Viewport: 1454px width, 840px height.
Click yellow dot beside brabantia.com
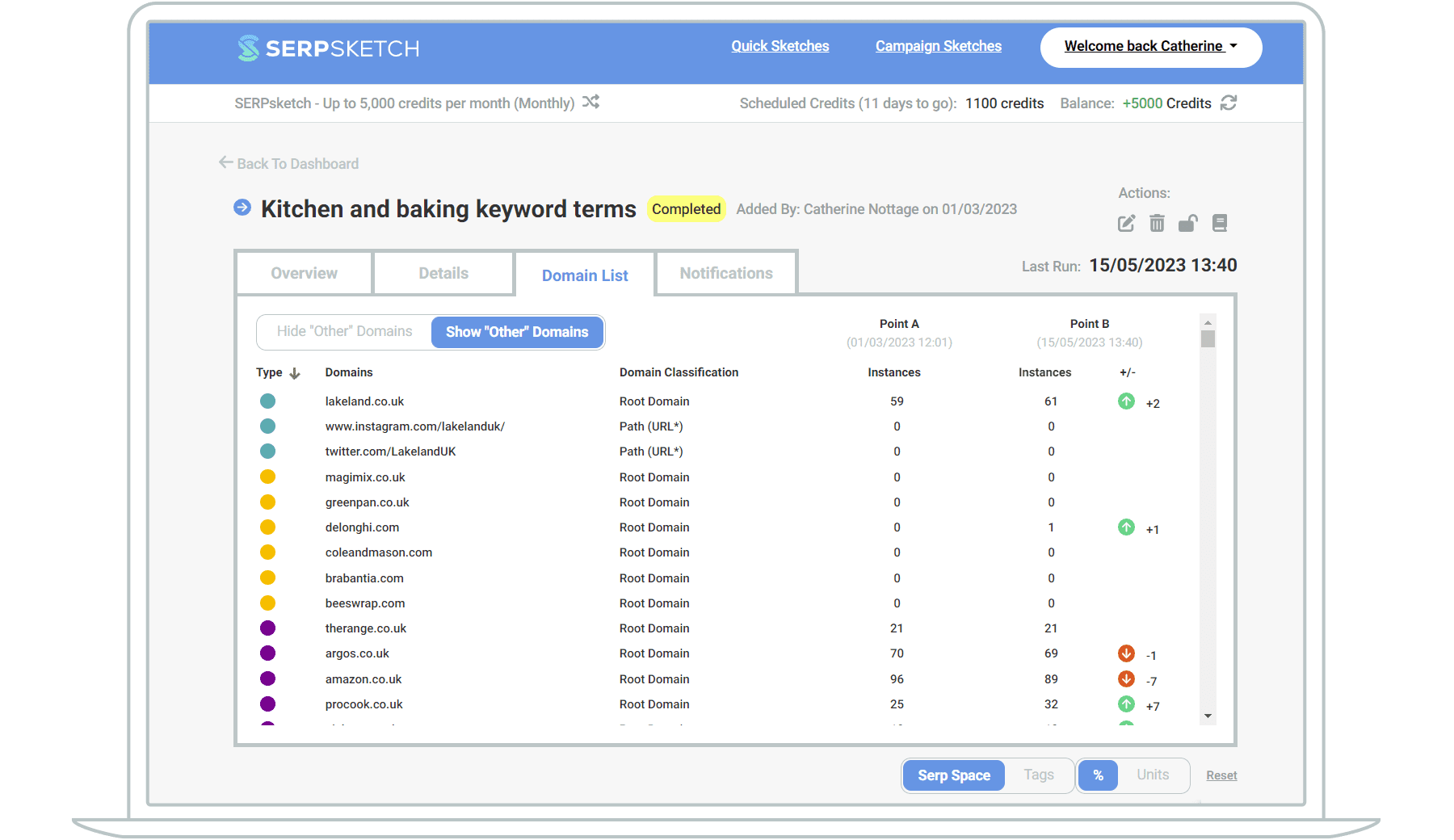click(x=267, y=578)
